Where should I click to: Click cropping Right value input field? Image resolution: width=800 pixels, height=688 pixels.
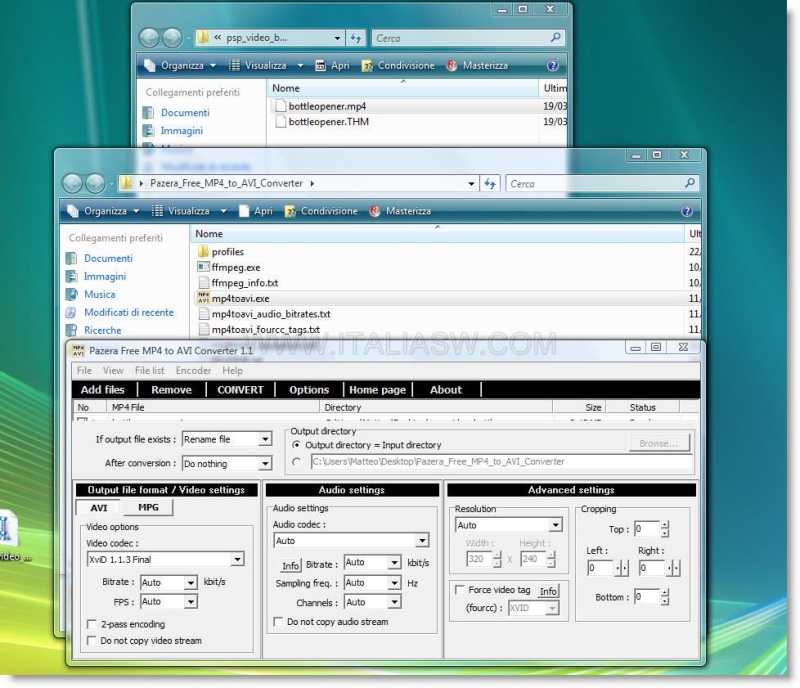[x=652, y=568]
